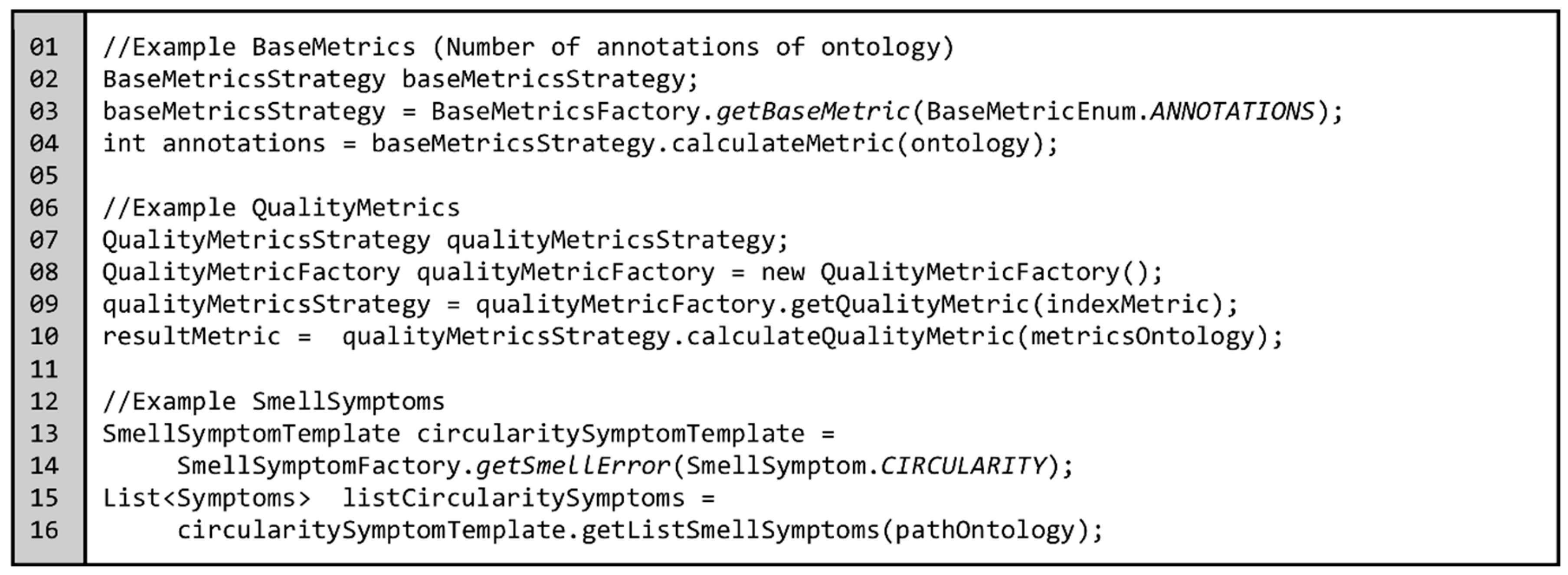Click line number 11 in the gutter
This screenshot has width=1568, height=575.
tap(44, 369)
